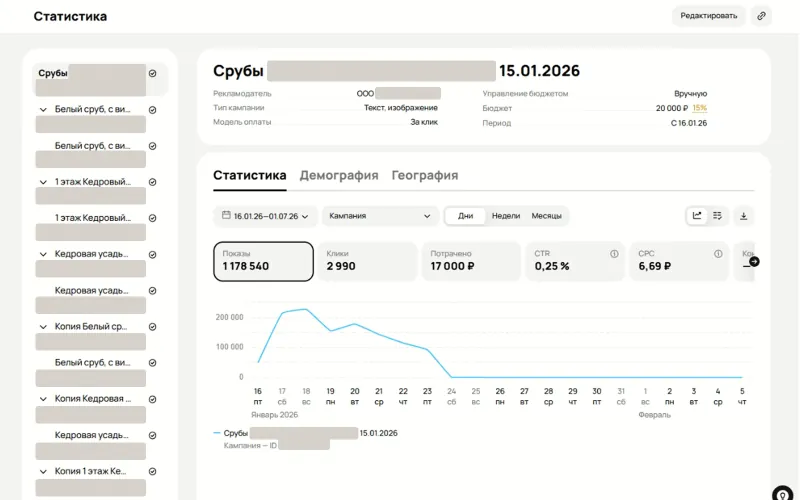
Task: Open the help widget icon in bottom corner
Action: [783, 494]
